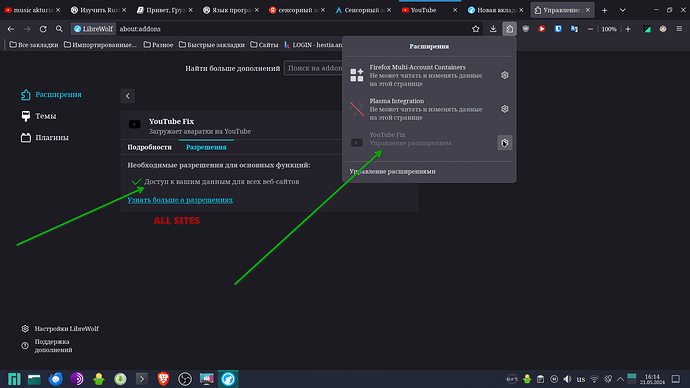Open settings gear for Firefox Multi-Account Containers
Screen dimensions: 690x388
pos(505,75)
